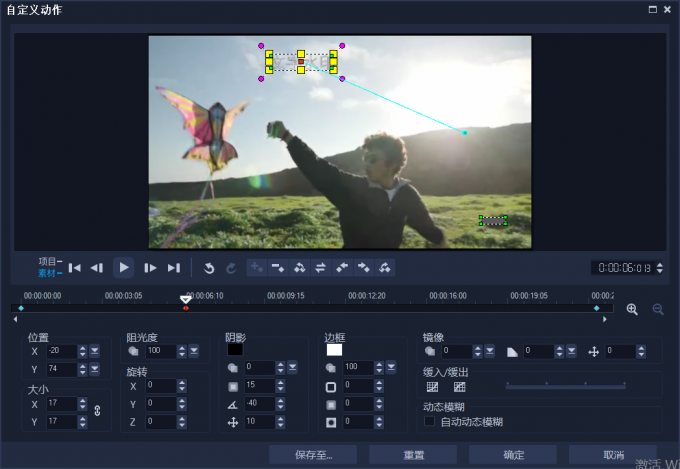Zoom out the key frame timeline
Viewport: 680px width, 469px height.
[658, 309]
